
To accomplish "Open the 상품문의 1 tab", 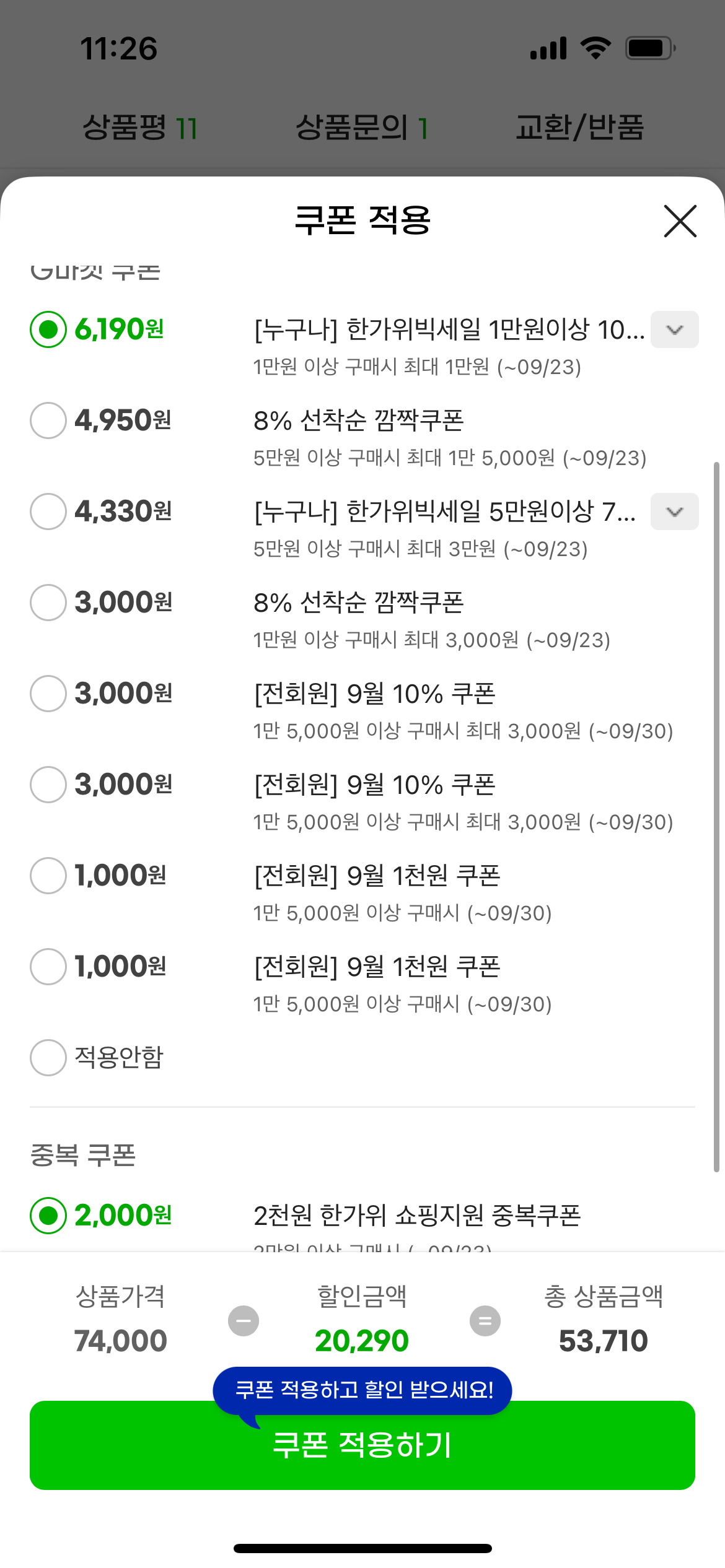I will 362,128.
